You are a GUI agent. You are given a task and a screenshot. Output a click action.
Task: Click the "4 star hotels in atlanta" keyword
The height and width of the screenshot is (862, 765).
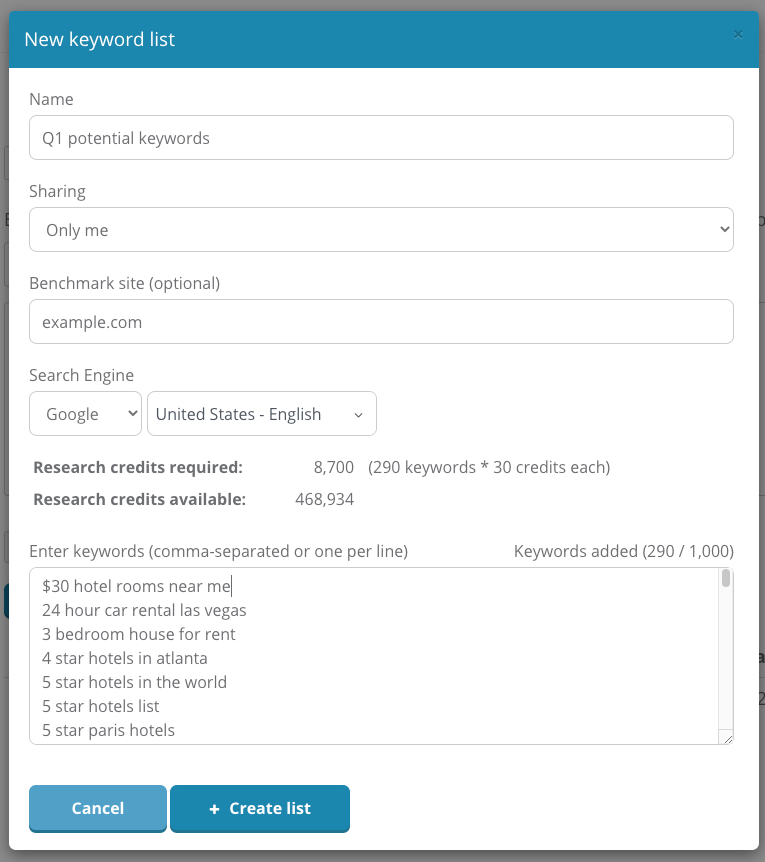[x=125, y=658]
